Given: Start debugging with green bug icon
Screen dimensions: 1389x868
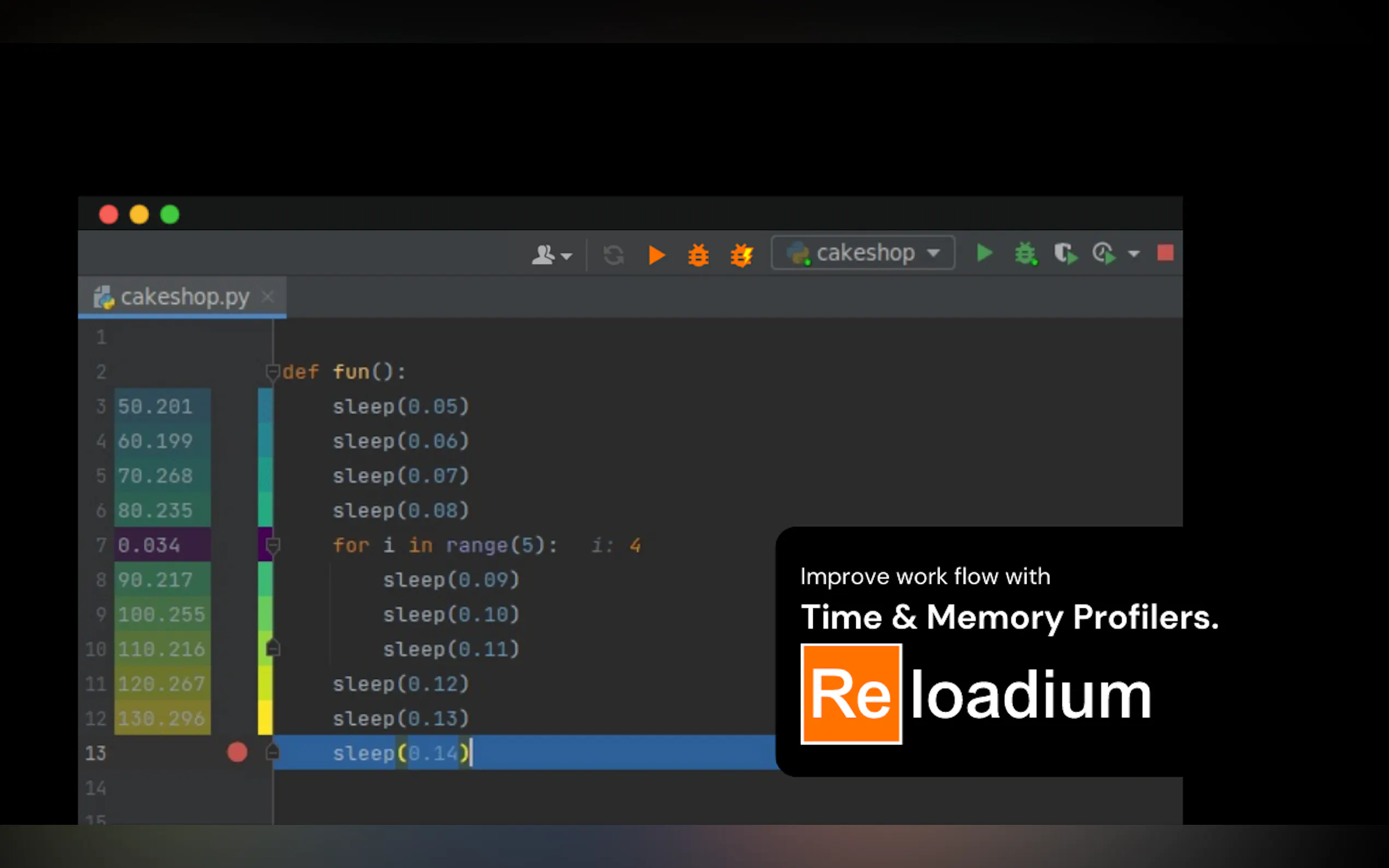Looking at the screenshot, I should [x=1025, y=253].
